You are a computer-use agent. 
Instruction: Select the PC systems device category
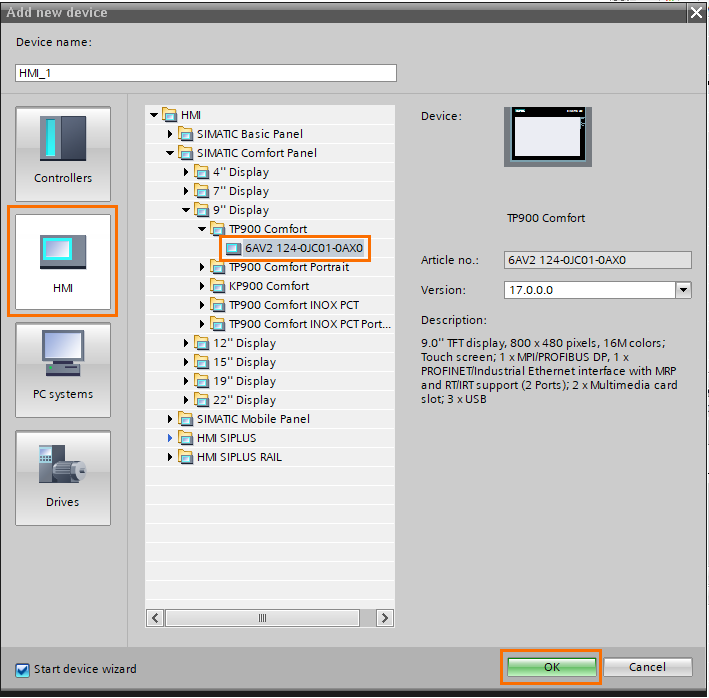click(63, 370)
